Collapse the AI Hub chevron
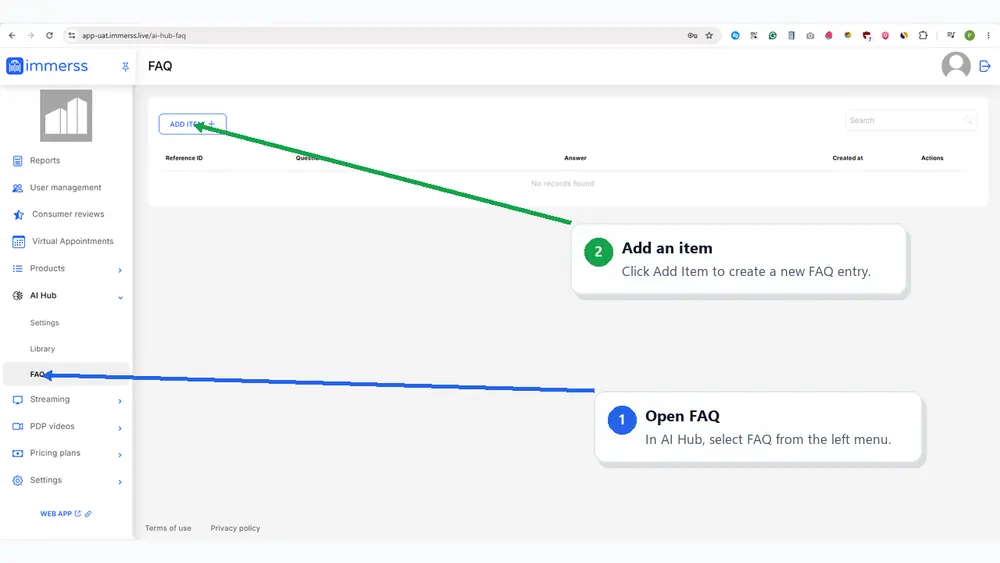Viewport: 1000px width, 563px height. [120, 297]
